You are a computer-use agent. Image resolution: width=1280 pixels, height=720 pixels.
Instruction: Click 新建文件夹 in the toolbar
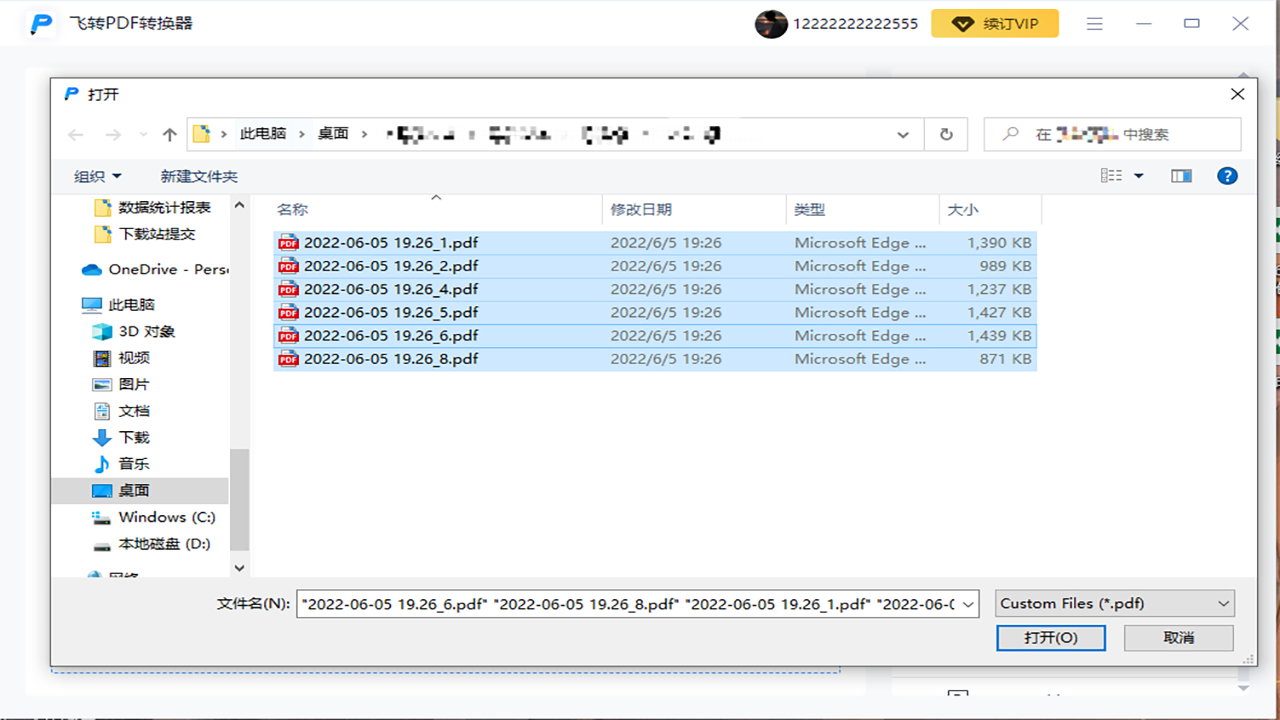199,176
